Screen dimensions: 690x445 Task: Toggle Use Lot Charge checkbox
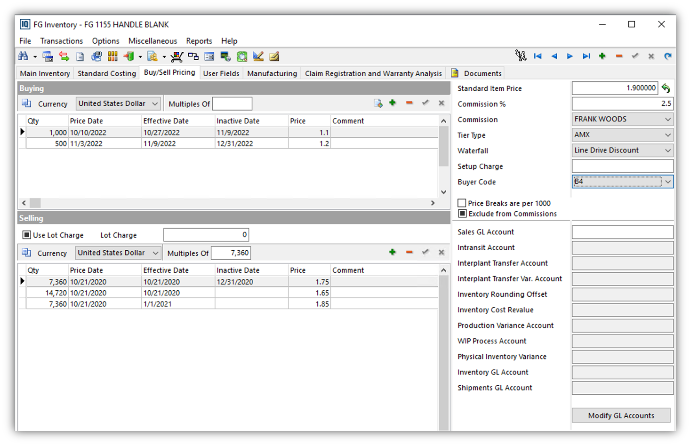tap(27, 235)
